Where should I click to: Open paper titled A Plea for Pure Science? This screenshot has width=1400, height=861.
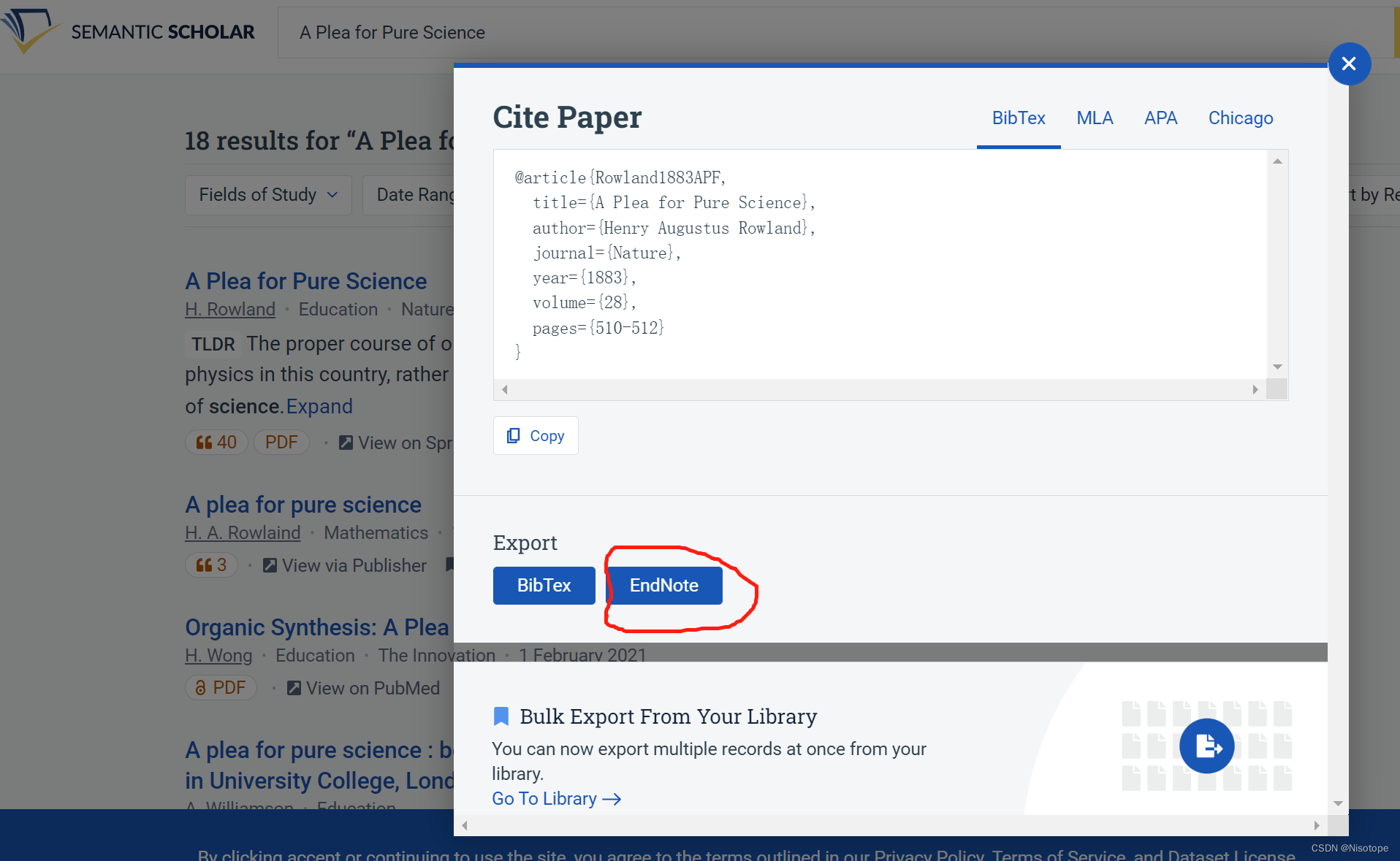(305, 281)
